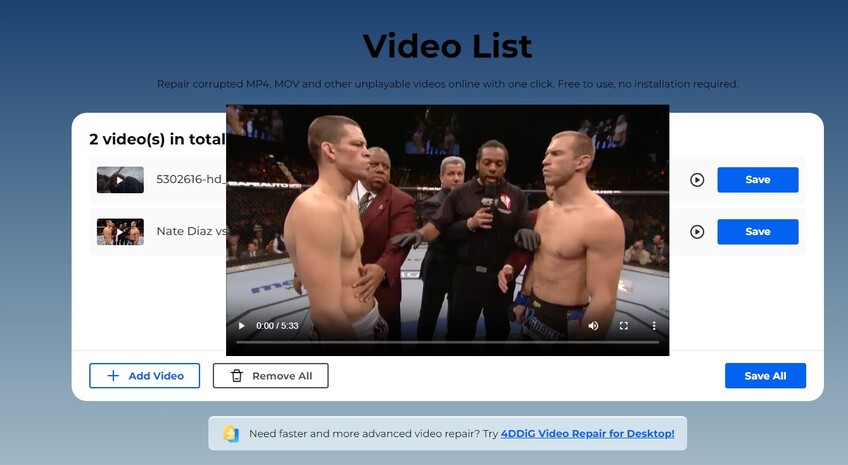
Task: Save the 5302616-hd video
Action: pyautogui.click(x=758, y=180)
